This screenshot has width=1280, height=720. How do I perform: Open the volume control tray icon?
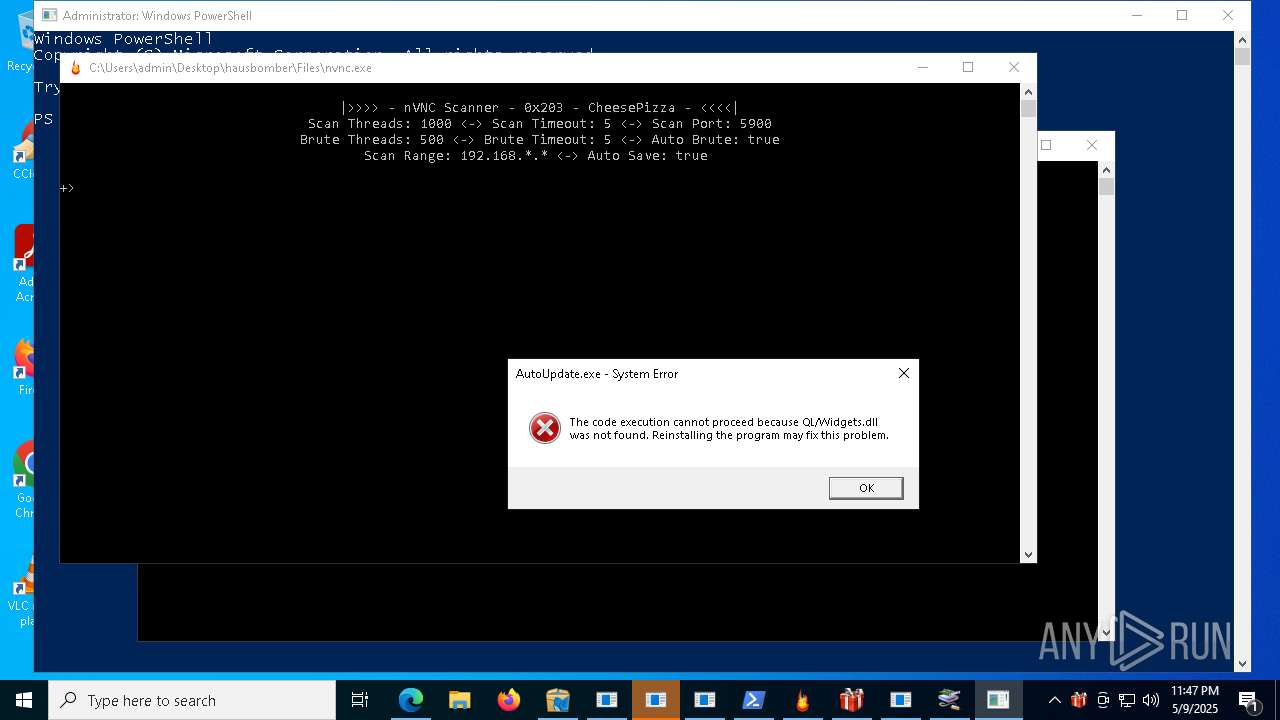pyautogui.click(x=1151, y=700)
